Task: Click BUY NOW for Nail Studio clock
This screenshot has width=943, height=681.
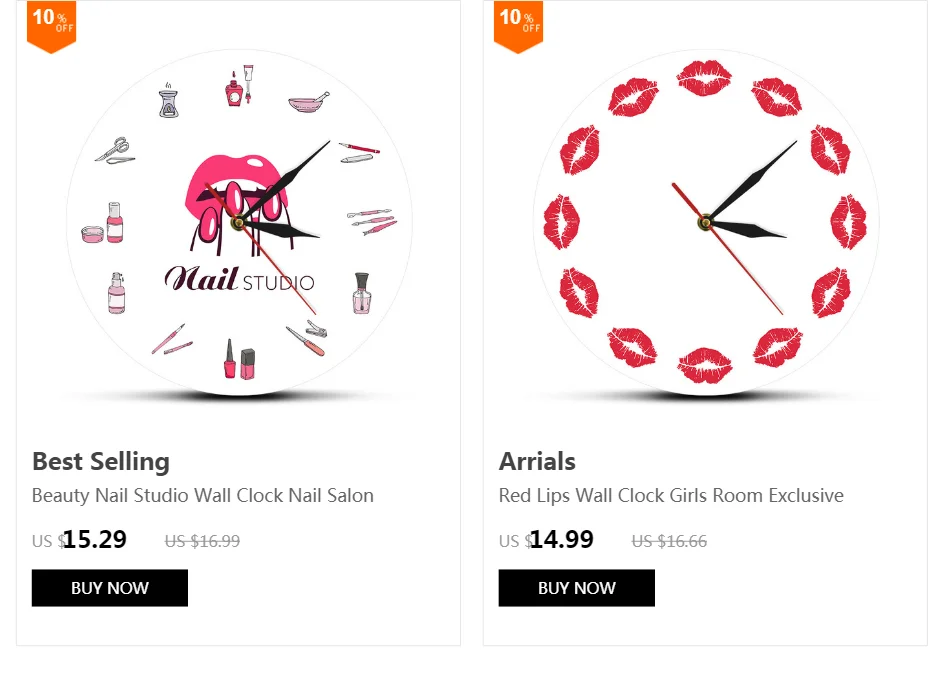Action: click(109, 588)
